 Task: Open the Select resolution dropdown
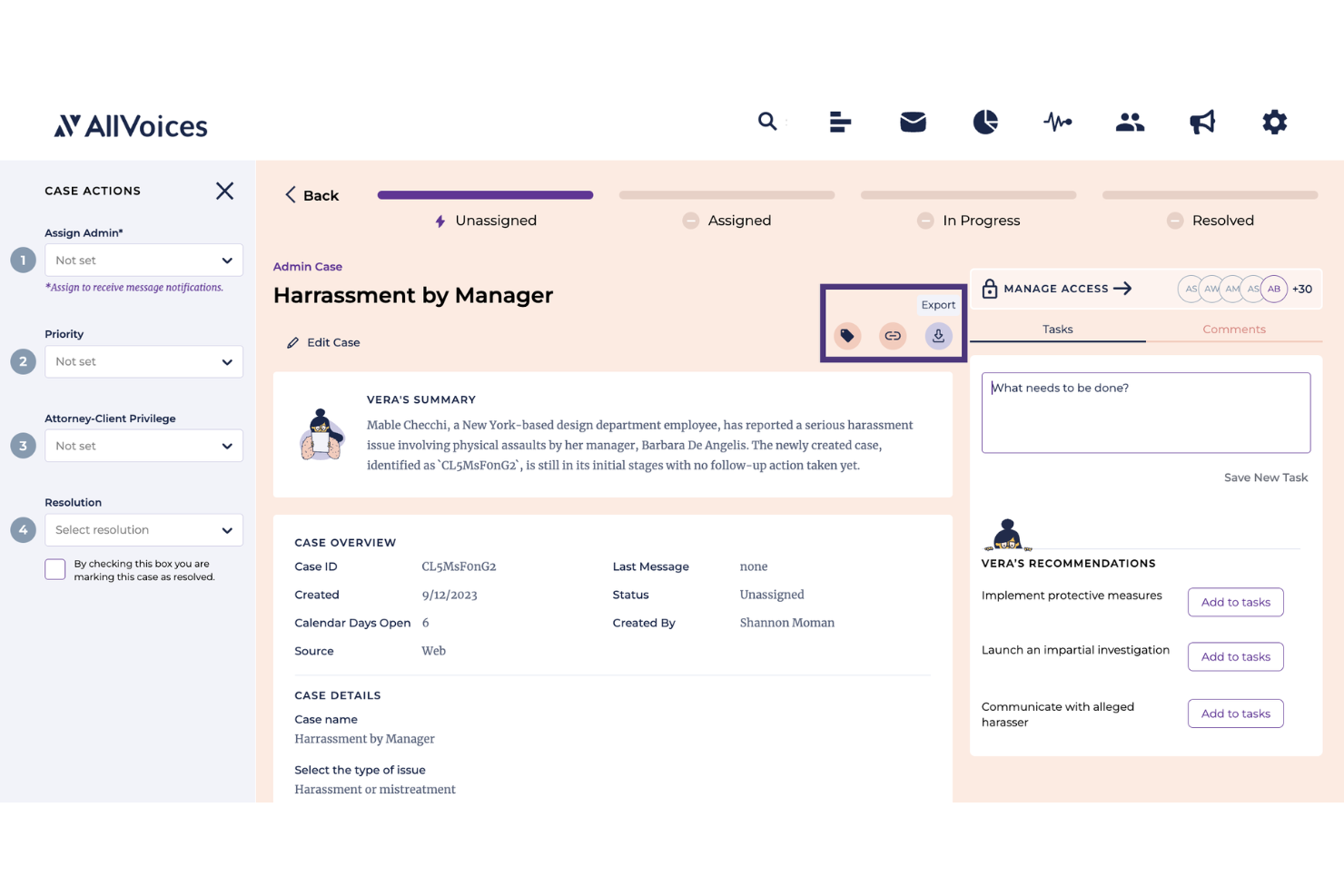(x=143, y=529)
